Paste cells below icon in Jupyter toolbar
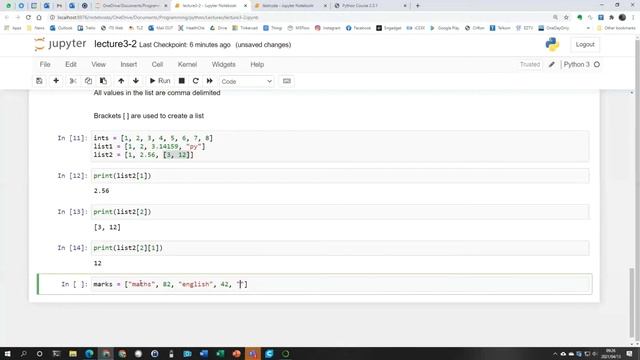This screenshot has width=640, height=360. click(103, 81)
